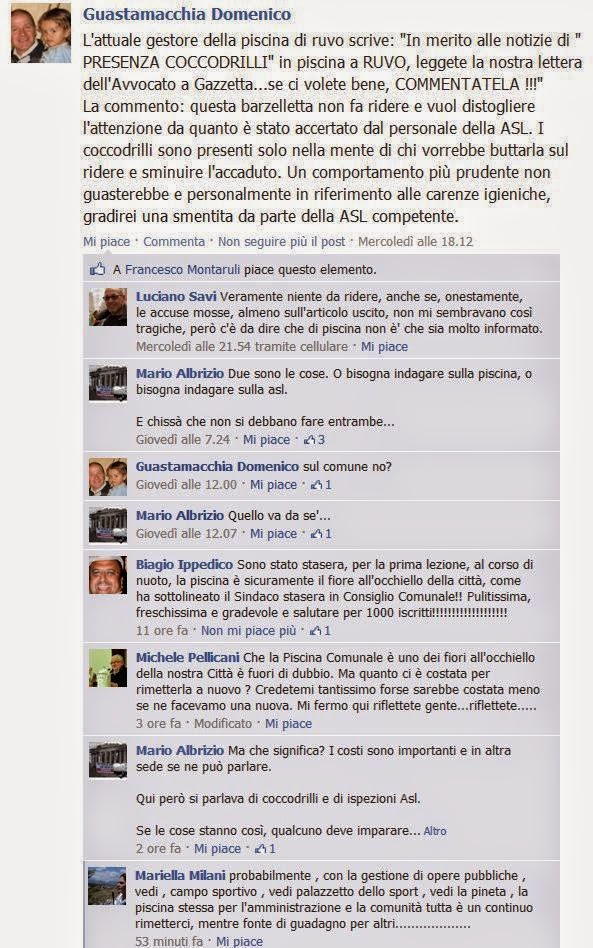Open Biagio Ippedico's avatar thumbnail
Image resolution: width=593 pixels, height=948 pixels.
click(108, 575)
